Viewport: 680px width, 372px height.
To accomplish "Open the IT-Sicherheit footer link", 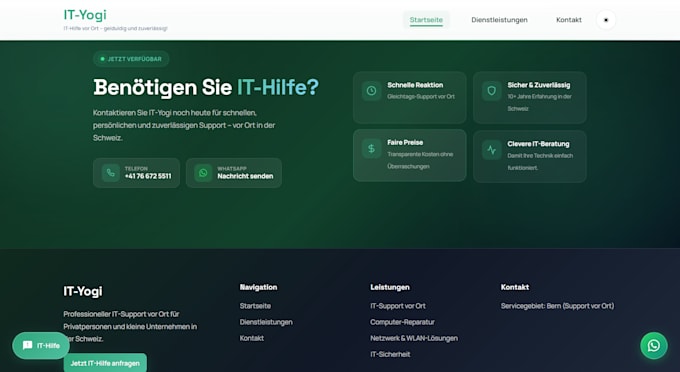I will tap(390, 354).
